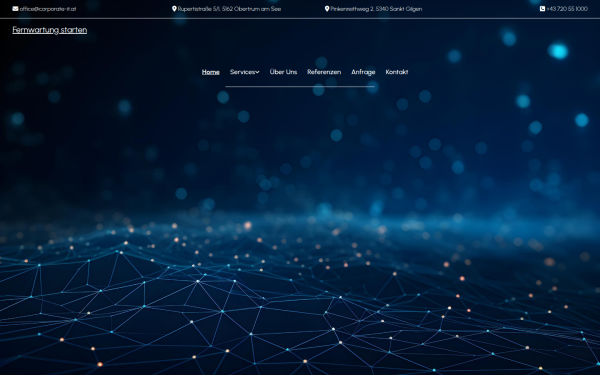This screenshot has height=375, width=600.
Task: Go to the Home menu item
Action: [x=210, y=72]
